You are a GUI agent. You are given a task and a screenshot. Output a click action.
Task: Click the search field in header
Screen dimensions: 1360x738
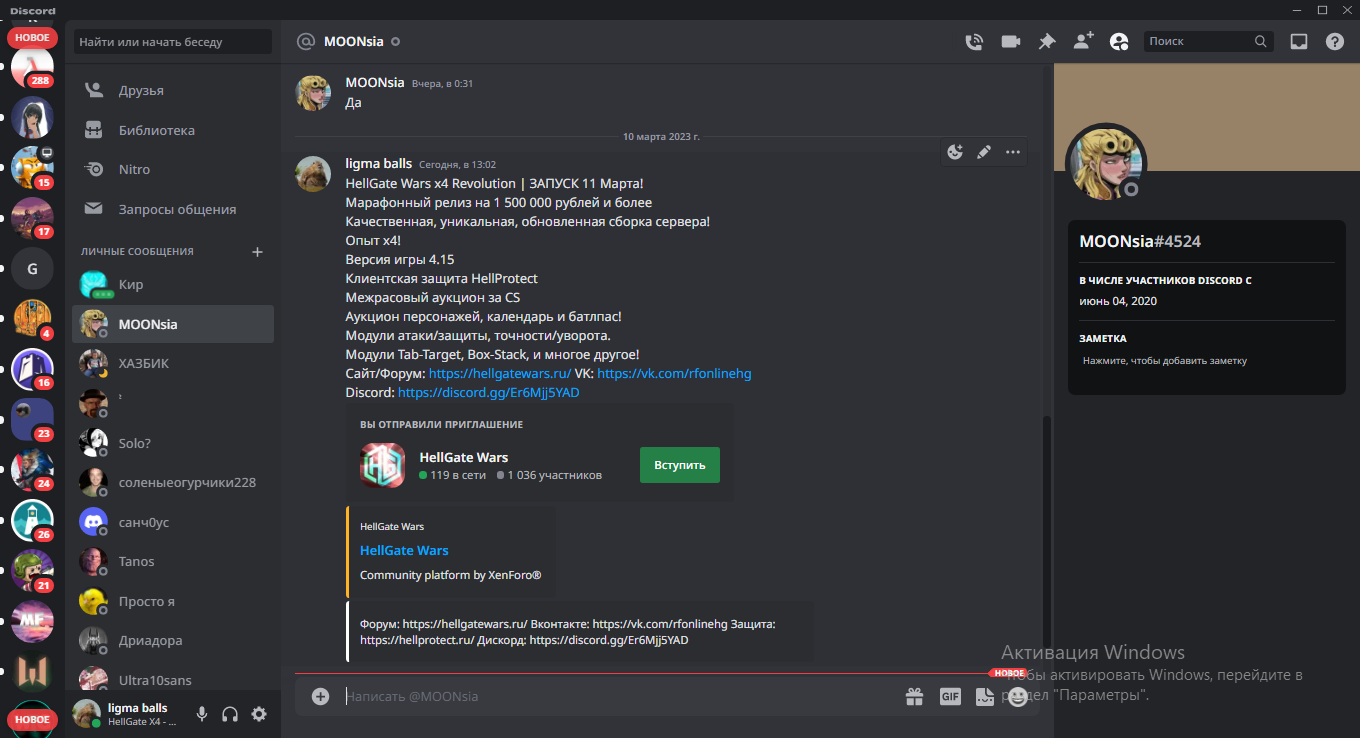1208,41
